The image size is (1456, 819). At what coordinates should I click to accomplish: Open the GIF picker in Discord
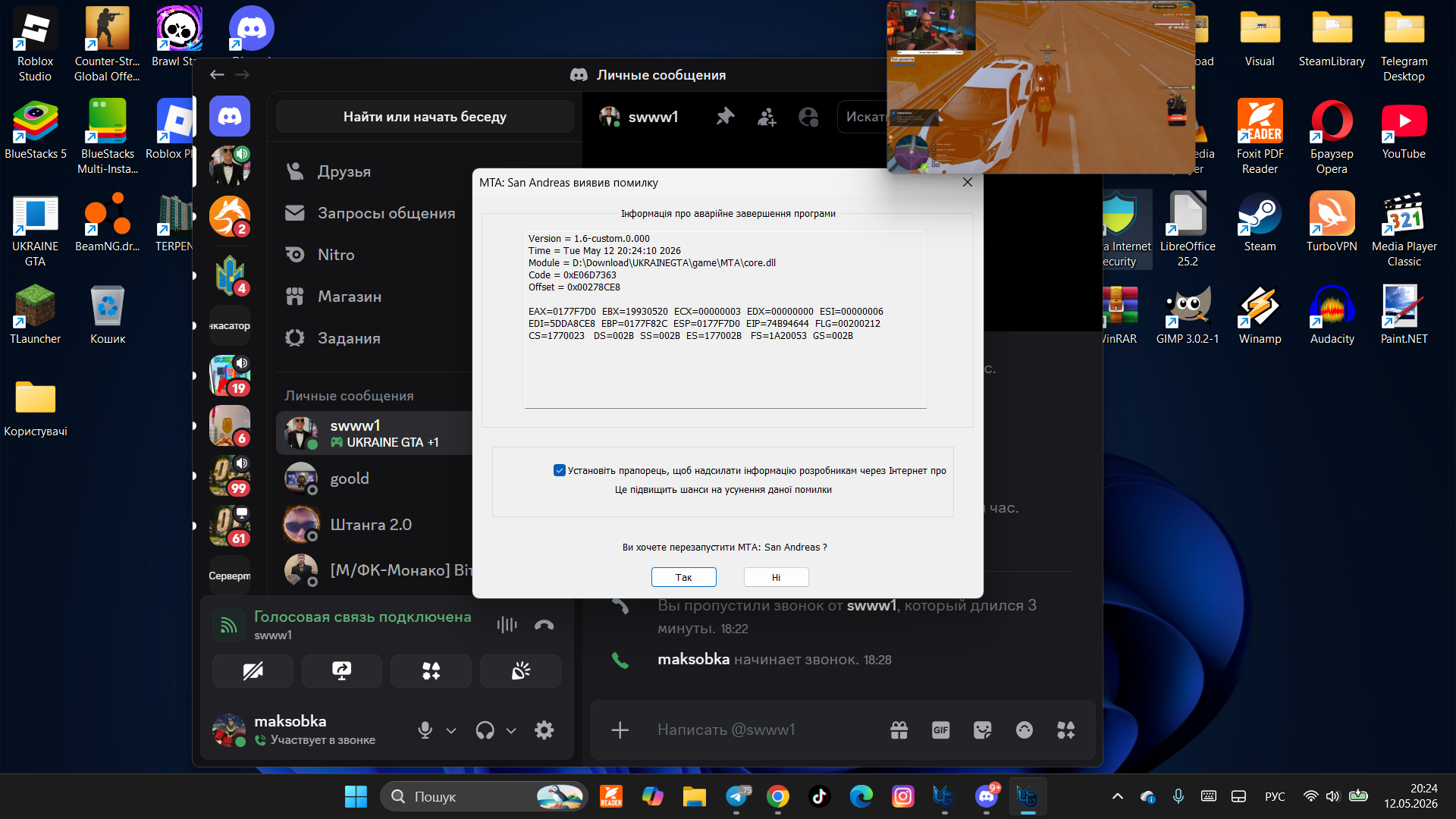click(940, 730)
